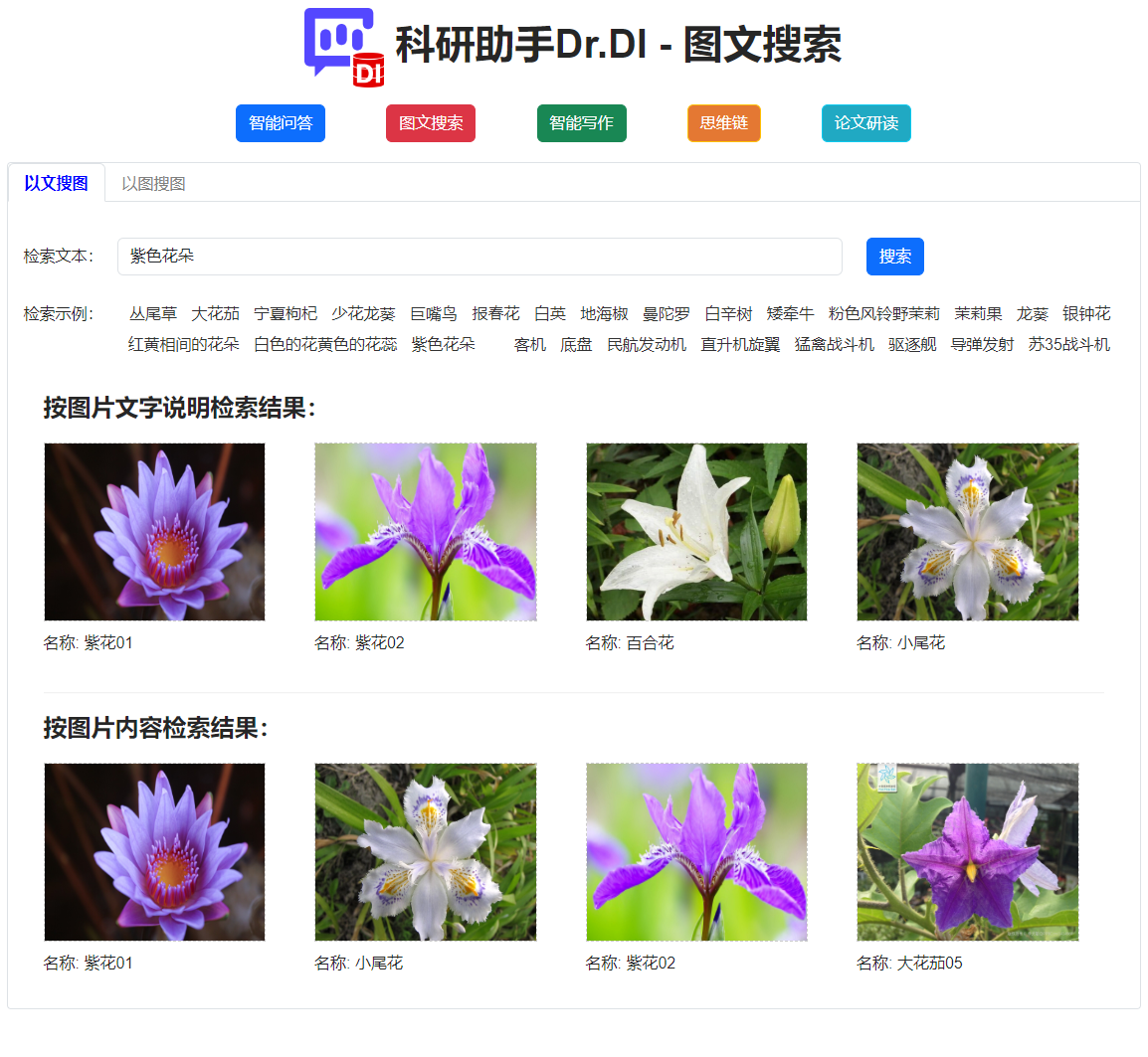
Task: Click the Dr.DI chat bubble logo
Action: click(344, 48)
